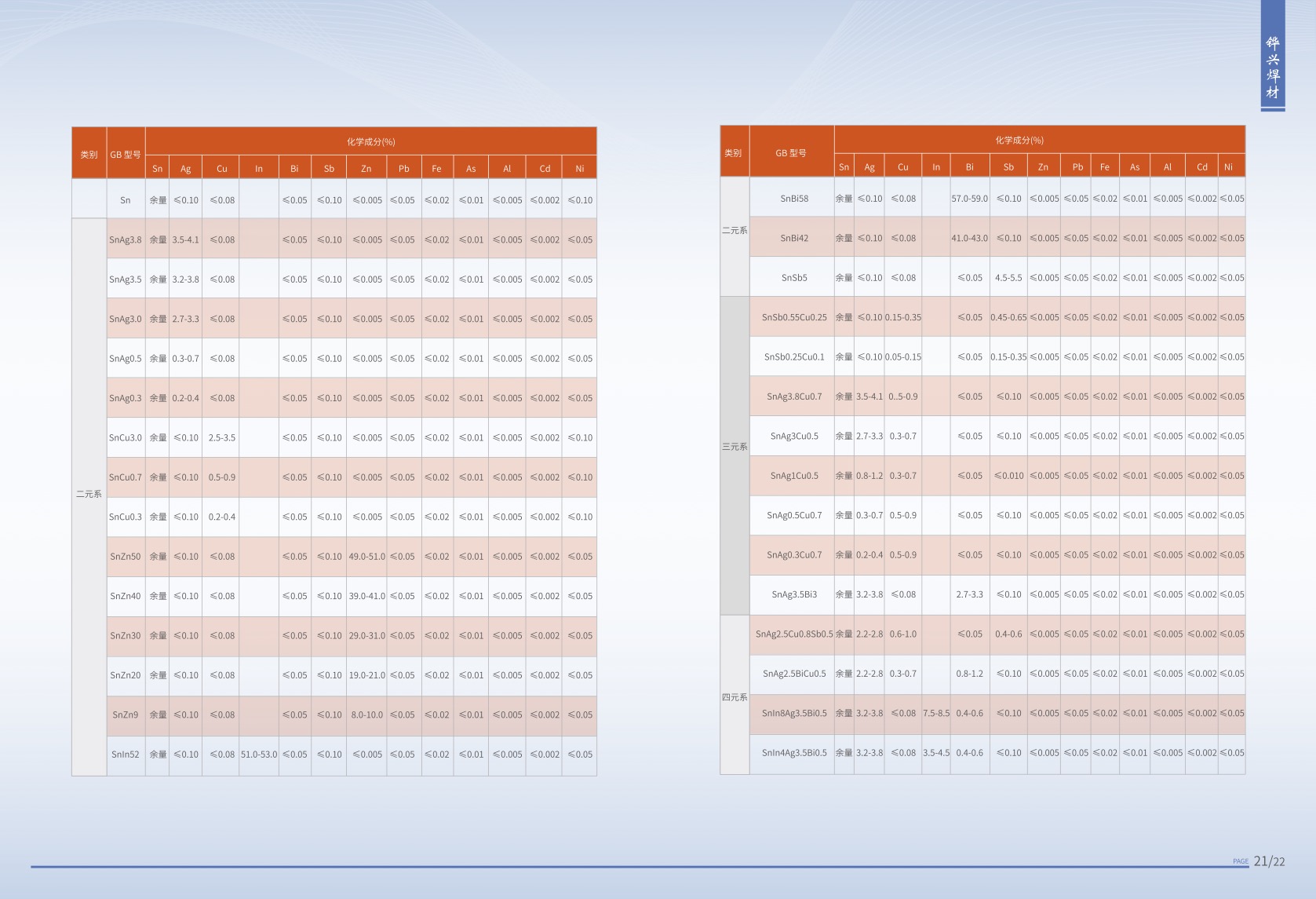This screenshot has width=1316, height=899.
Task: Click the 铧兴焊材 vertical label at top right
Action: [x=1272, y=68]
